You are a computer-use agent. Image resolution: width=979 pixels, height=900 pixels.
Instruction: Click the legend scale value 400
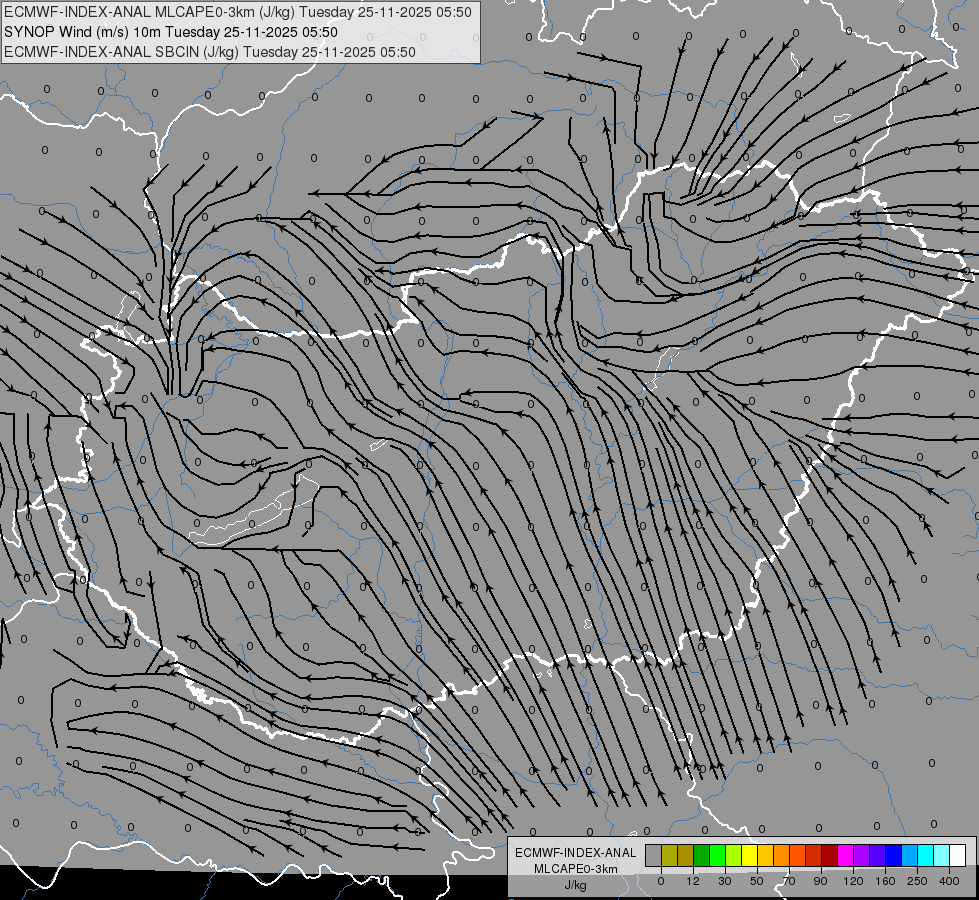pos(949,881)
